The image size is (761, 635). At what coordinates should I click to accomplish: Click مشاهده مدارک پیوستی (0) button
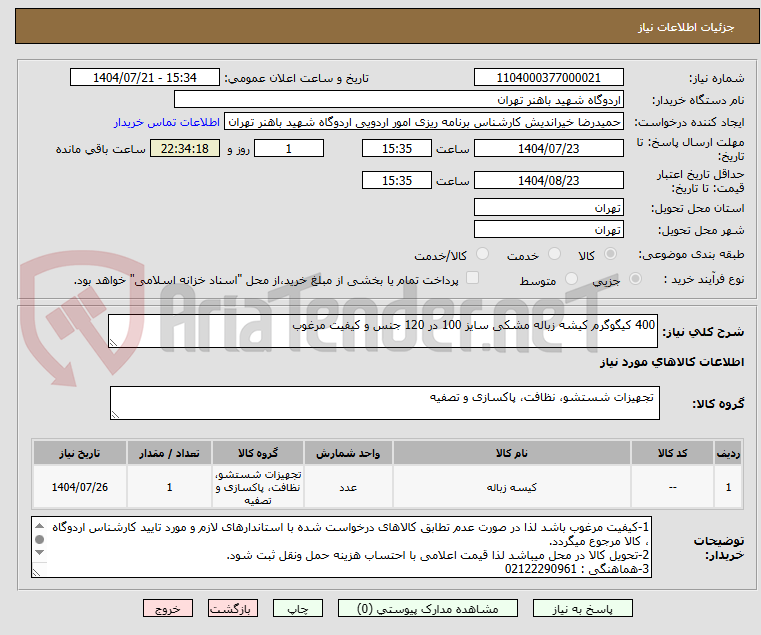pyautogui.click(x=428, y=608)
